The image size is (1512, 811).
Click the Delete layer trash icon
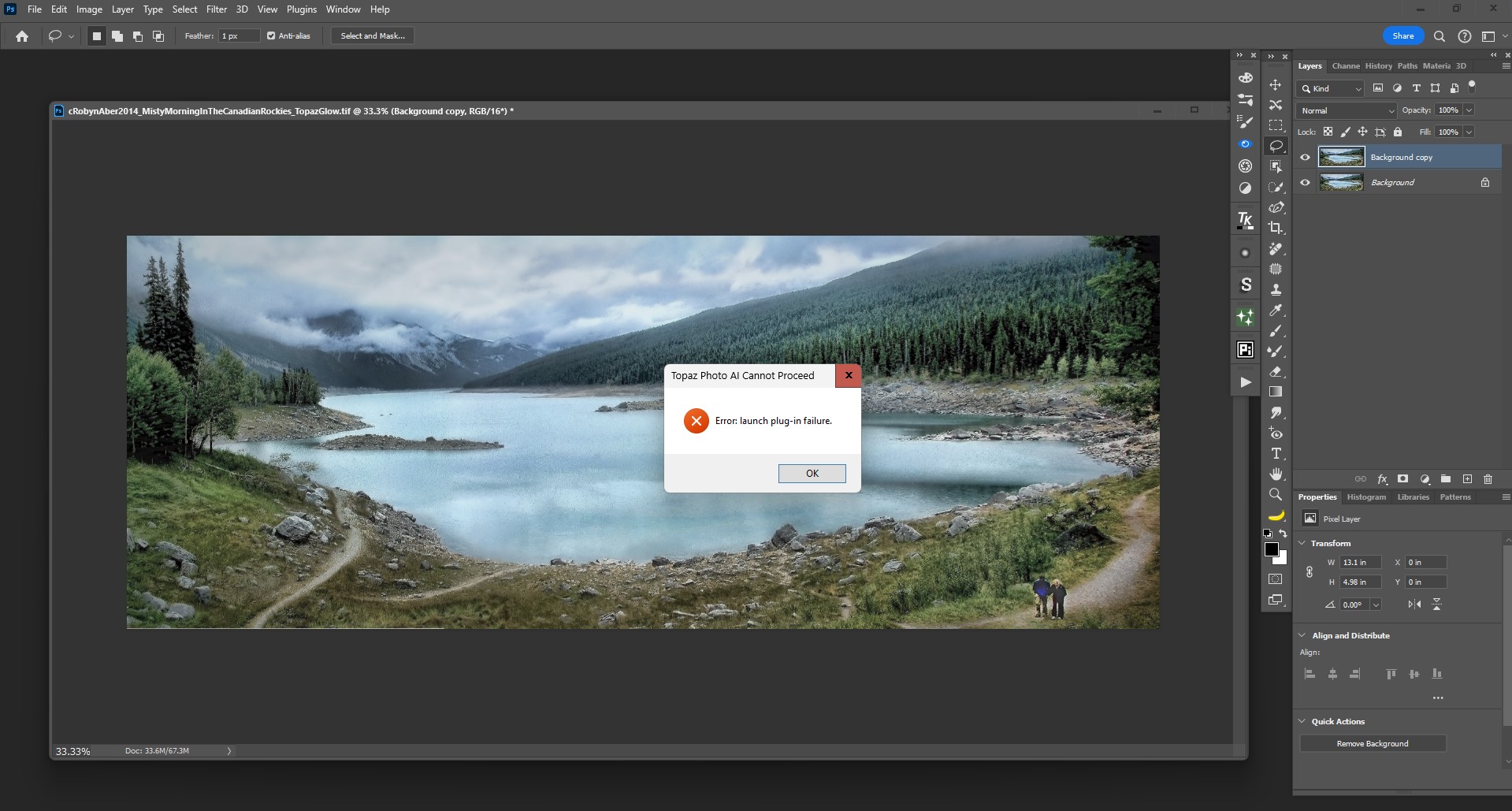coord(1488,479)
